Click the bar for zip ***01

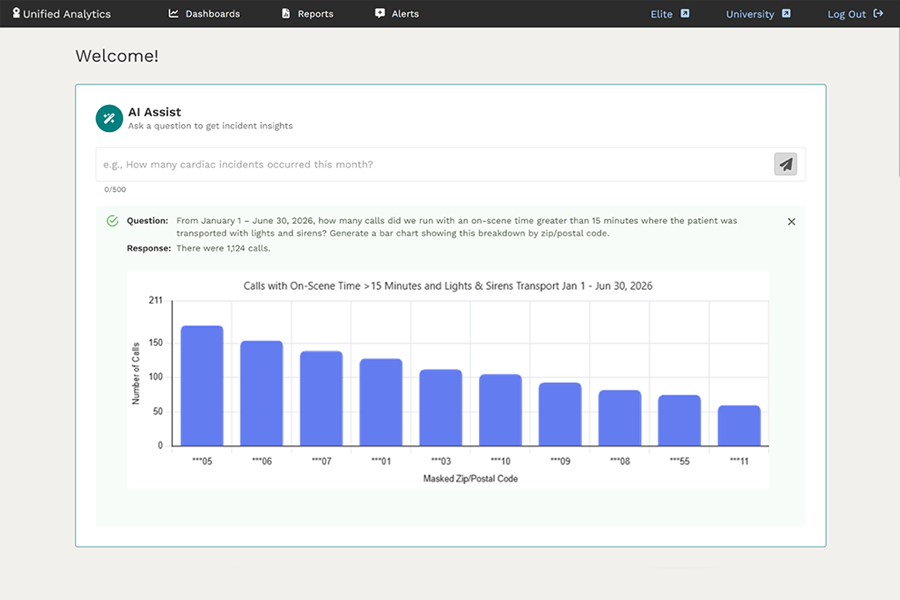(381, 402)
